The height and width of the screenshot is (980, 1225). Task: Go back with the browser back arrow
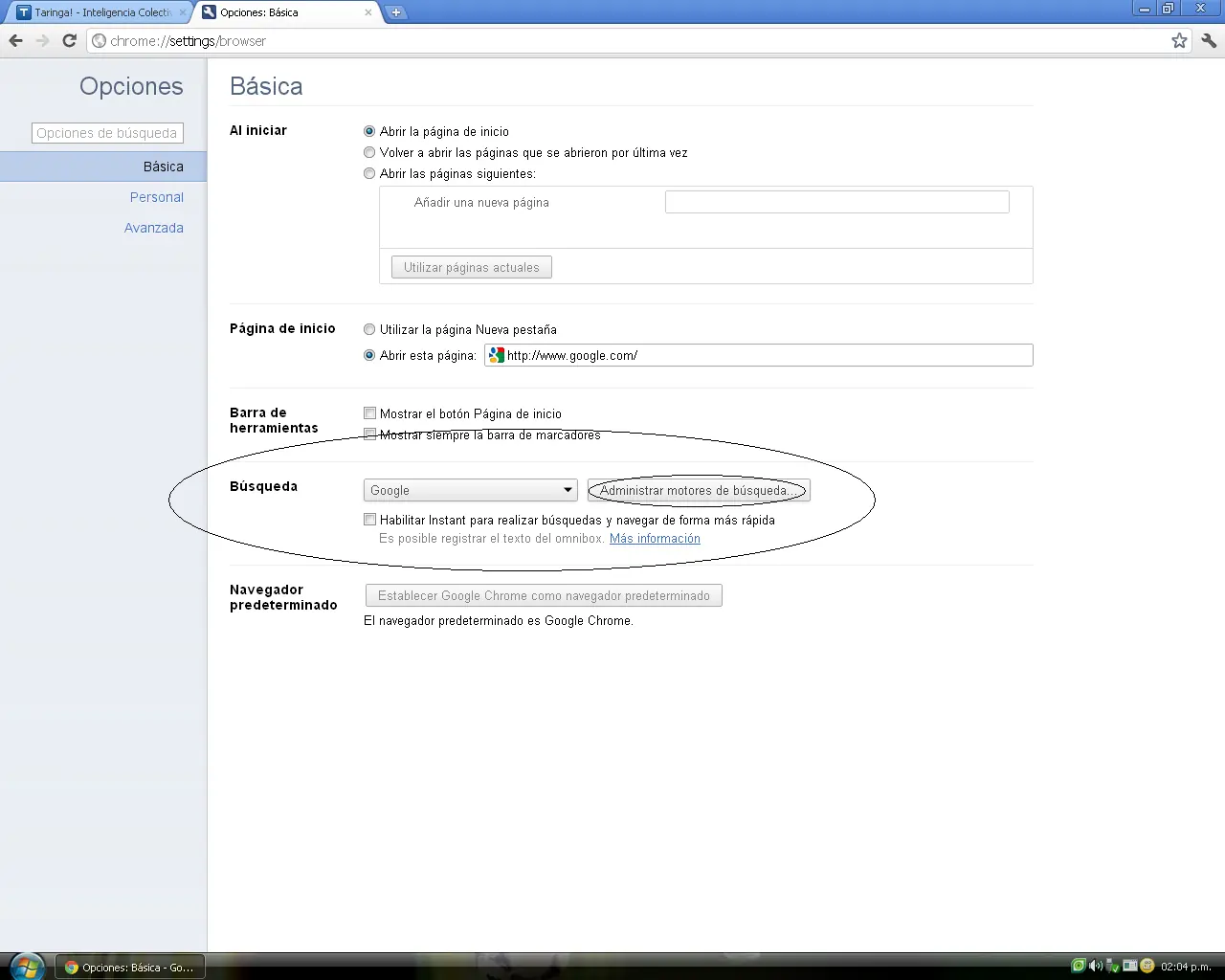pyautogui.click(x=15, y=40)
